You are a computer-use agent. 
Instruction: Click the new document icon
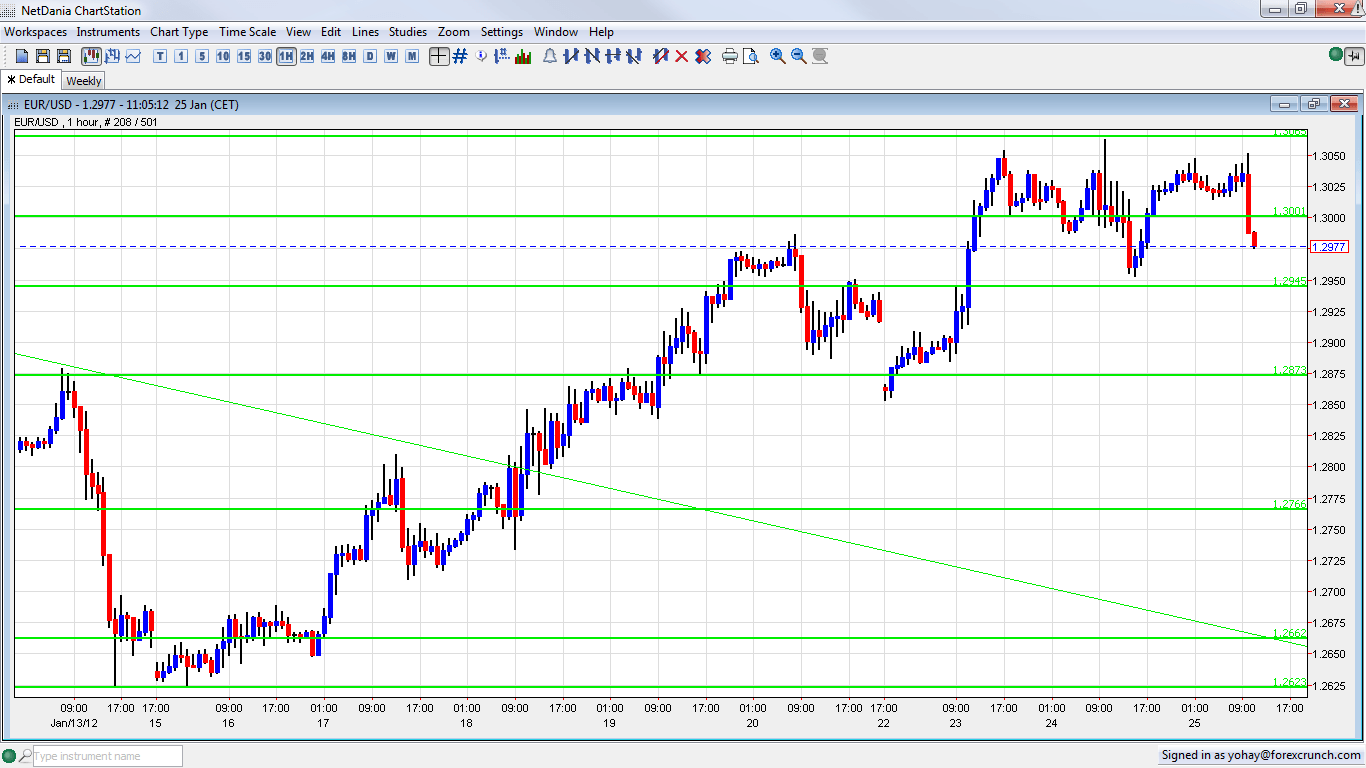click(22, 56)
